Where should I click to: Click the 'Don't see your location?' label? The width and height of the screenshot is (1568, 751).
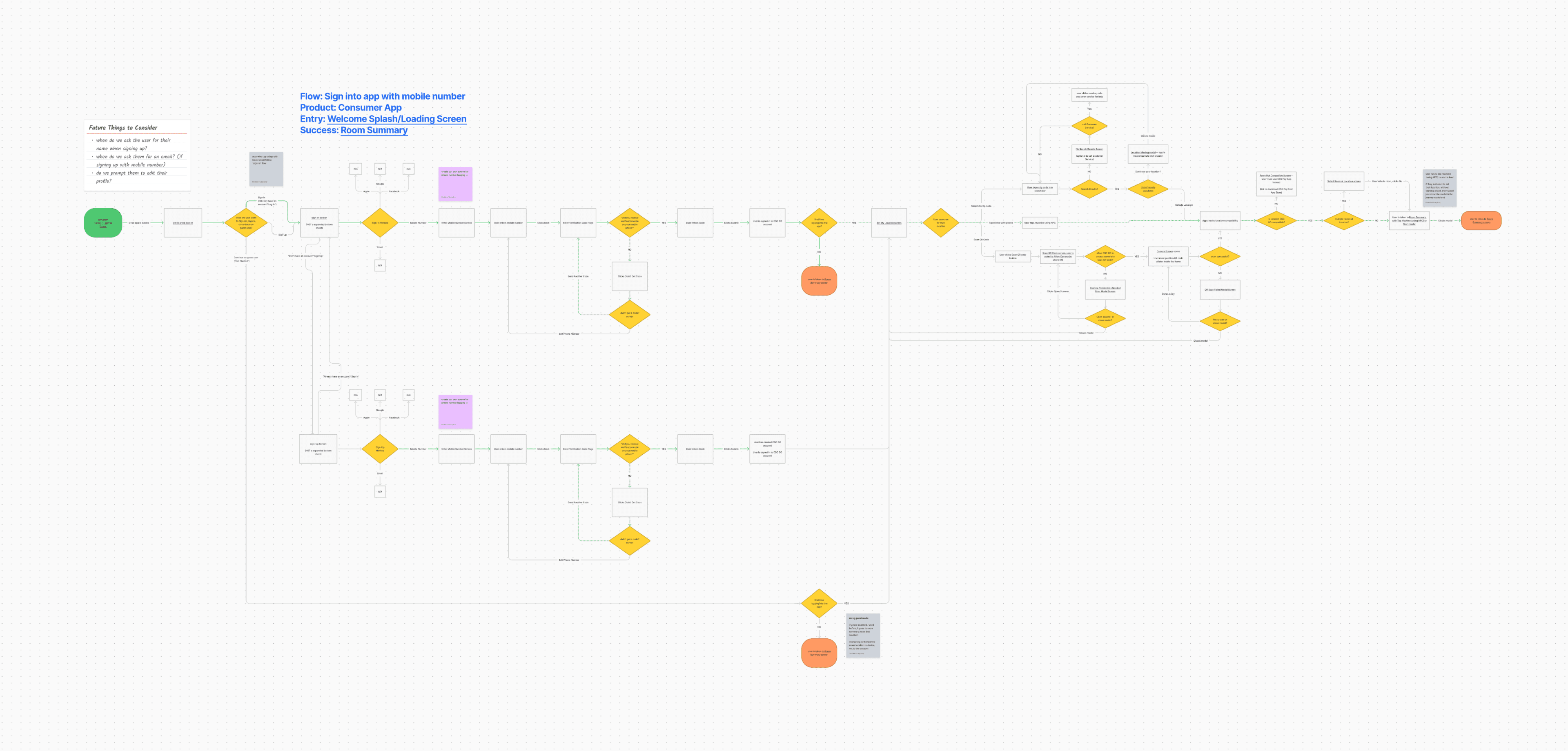[1147, 171]
